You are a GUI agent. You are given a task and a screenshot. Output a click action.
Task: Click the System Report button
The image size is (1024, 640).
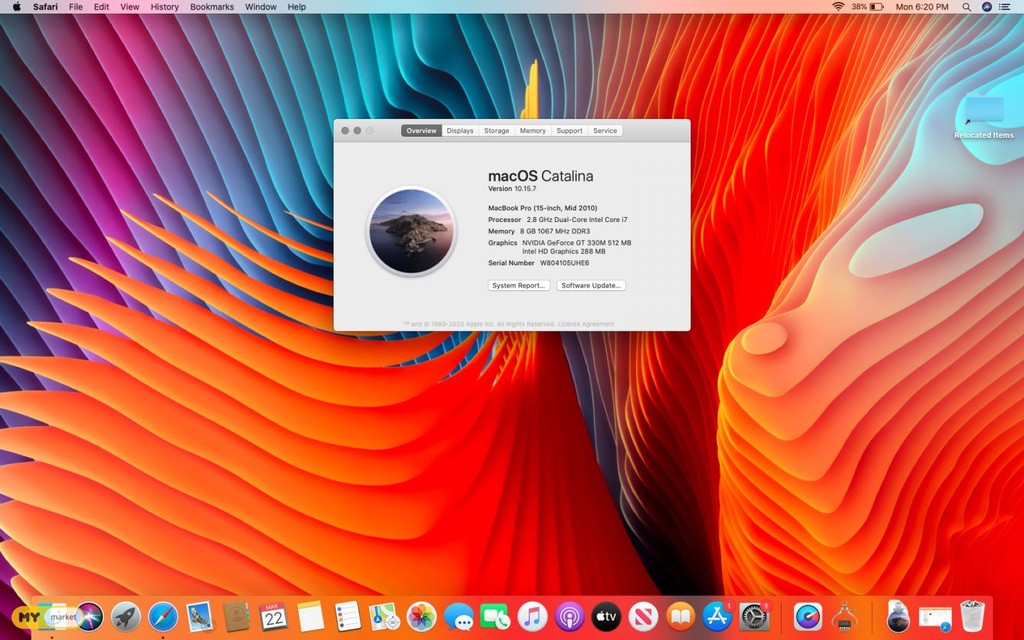coord(519,286)
